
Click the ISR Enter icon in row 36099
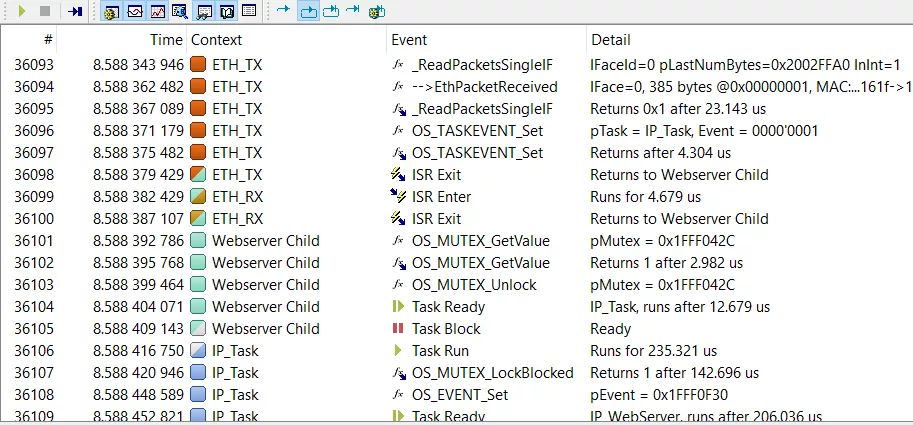[x=399, y=196]
